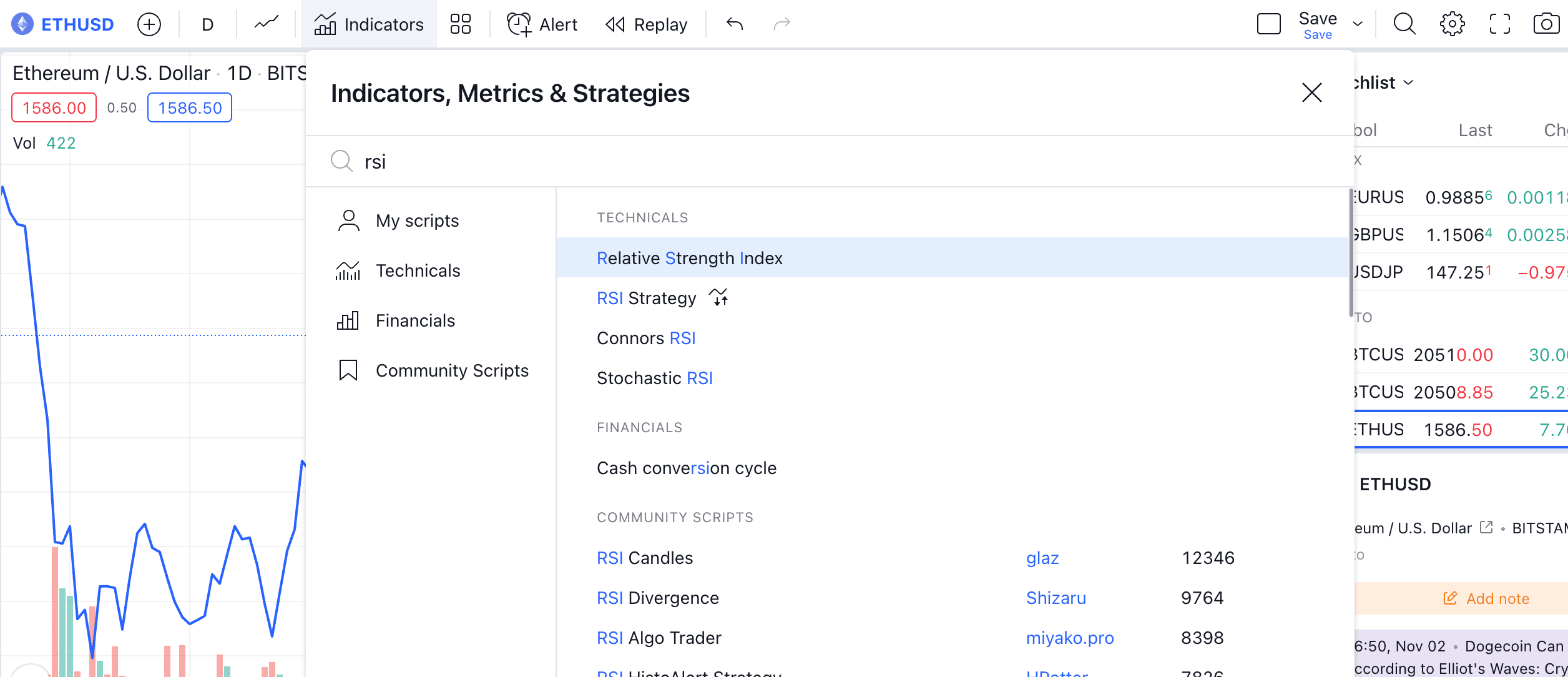Start bar Replay mode
This screenshot has width=1568, height=677.
pos(647,24)
